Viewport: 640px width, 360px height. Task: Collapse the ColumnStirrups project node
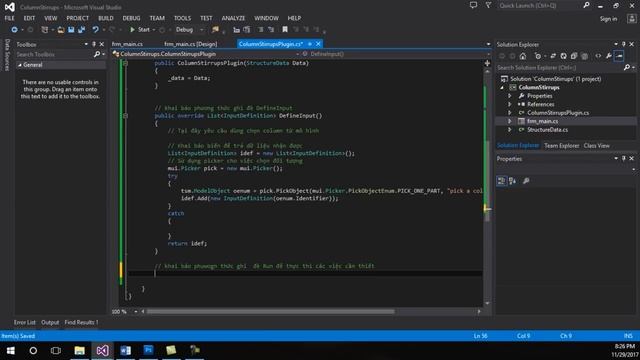502,87
